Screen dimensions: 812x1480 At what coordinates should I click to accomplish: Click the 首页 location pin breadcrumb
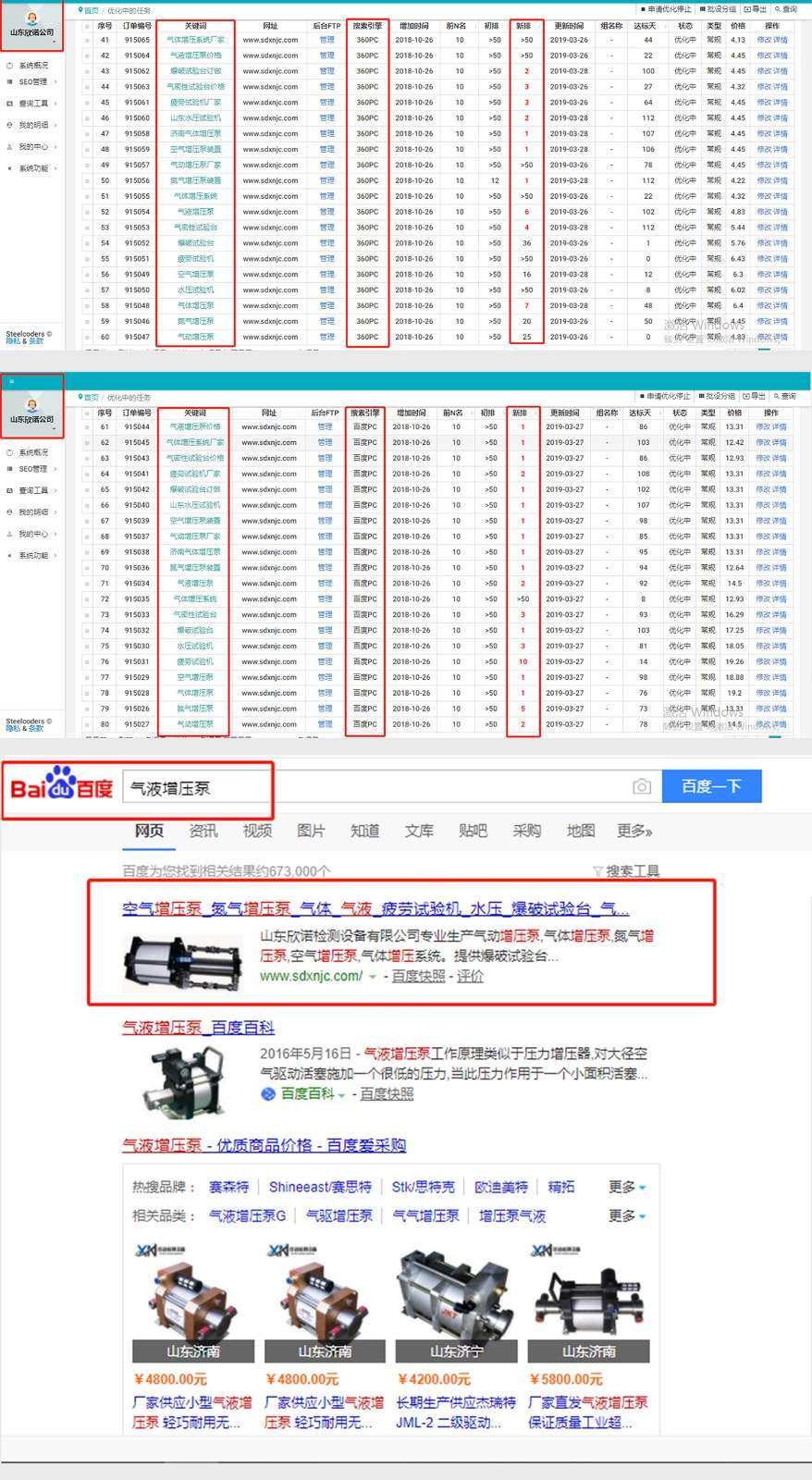click(81, 10)
